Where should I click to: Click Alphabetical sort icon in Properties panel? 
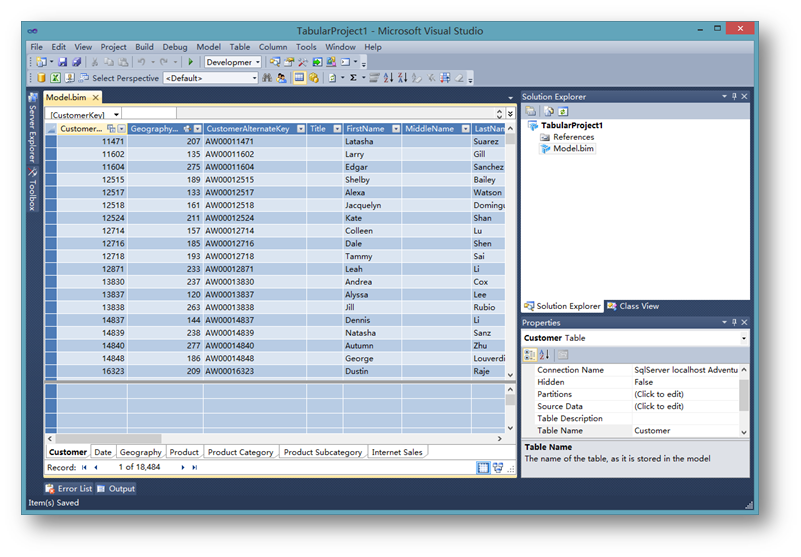(545, 355)
